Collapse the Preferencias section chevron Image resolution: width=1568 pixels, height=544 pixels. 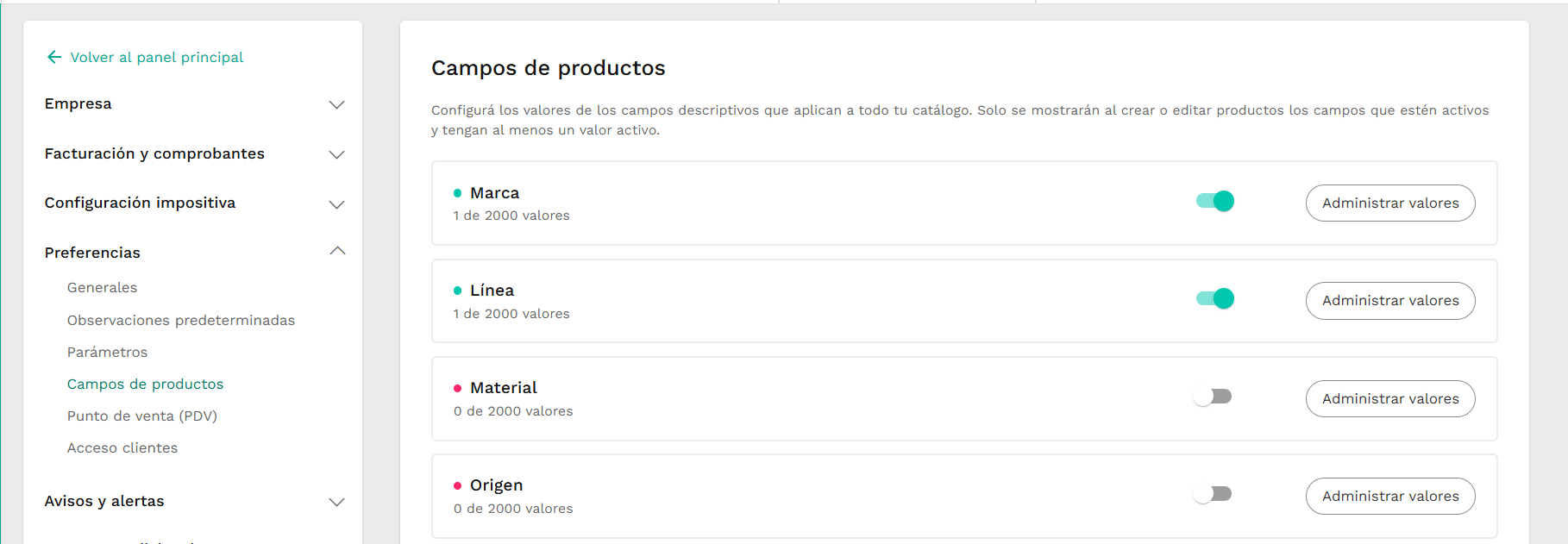coord(337,251)
